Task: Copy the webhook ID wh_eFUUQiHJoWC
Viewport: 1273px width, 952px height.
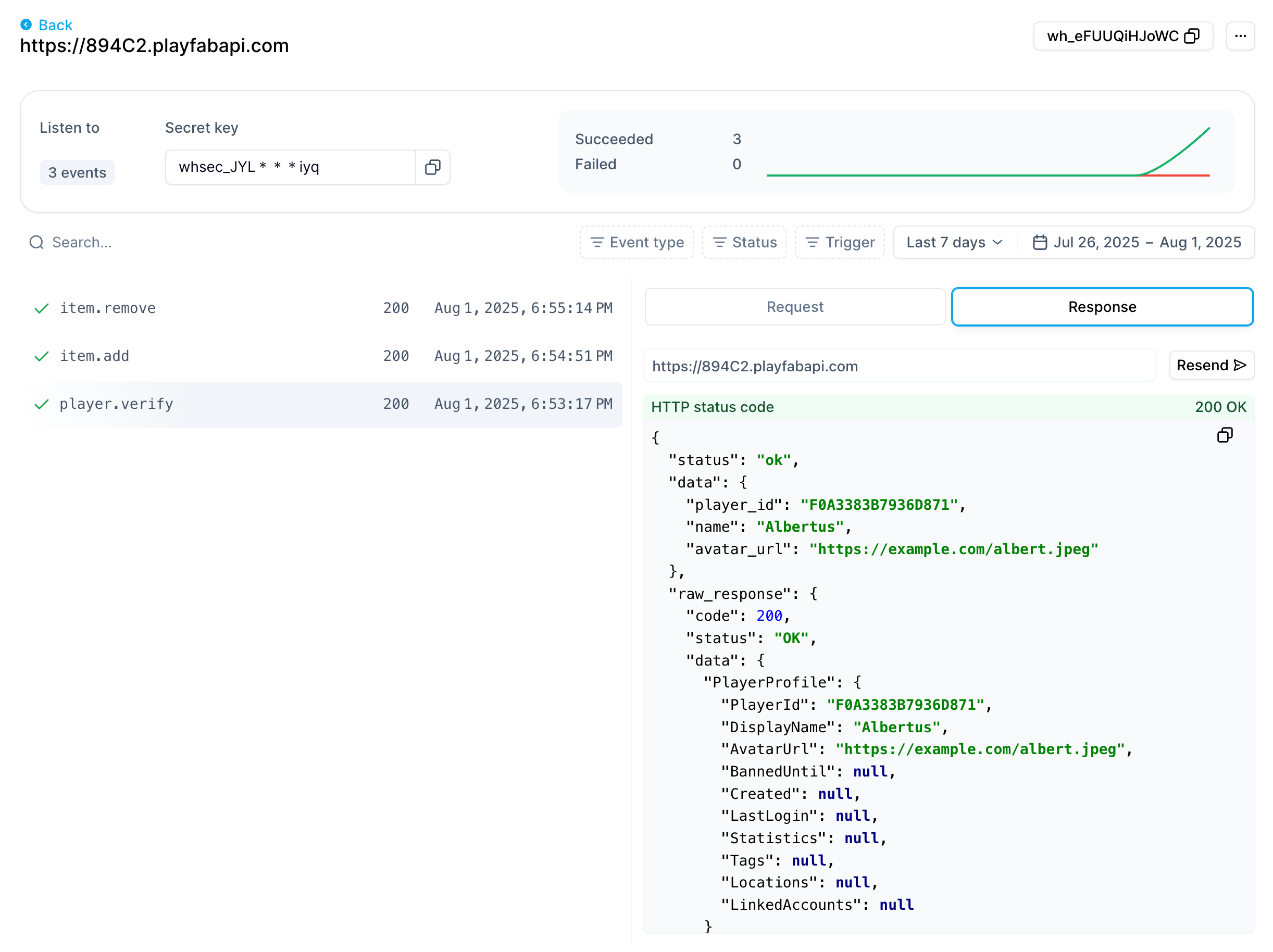Action: click(1191, 36)
